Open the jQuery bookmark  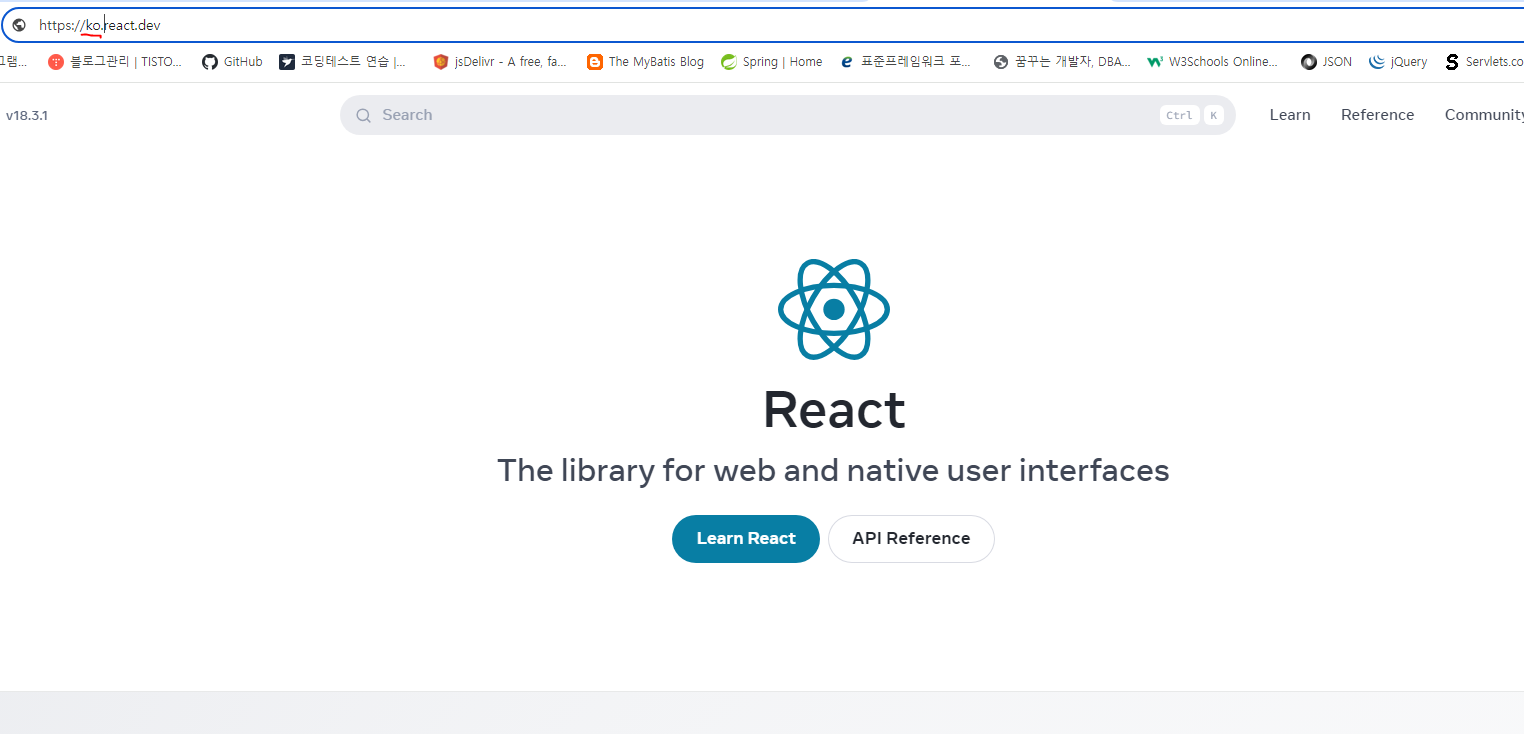(x=1398, y=62)
